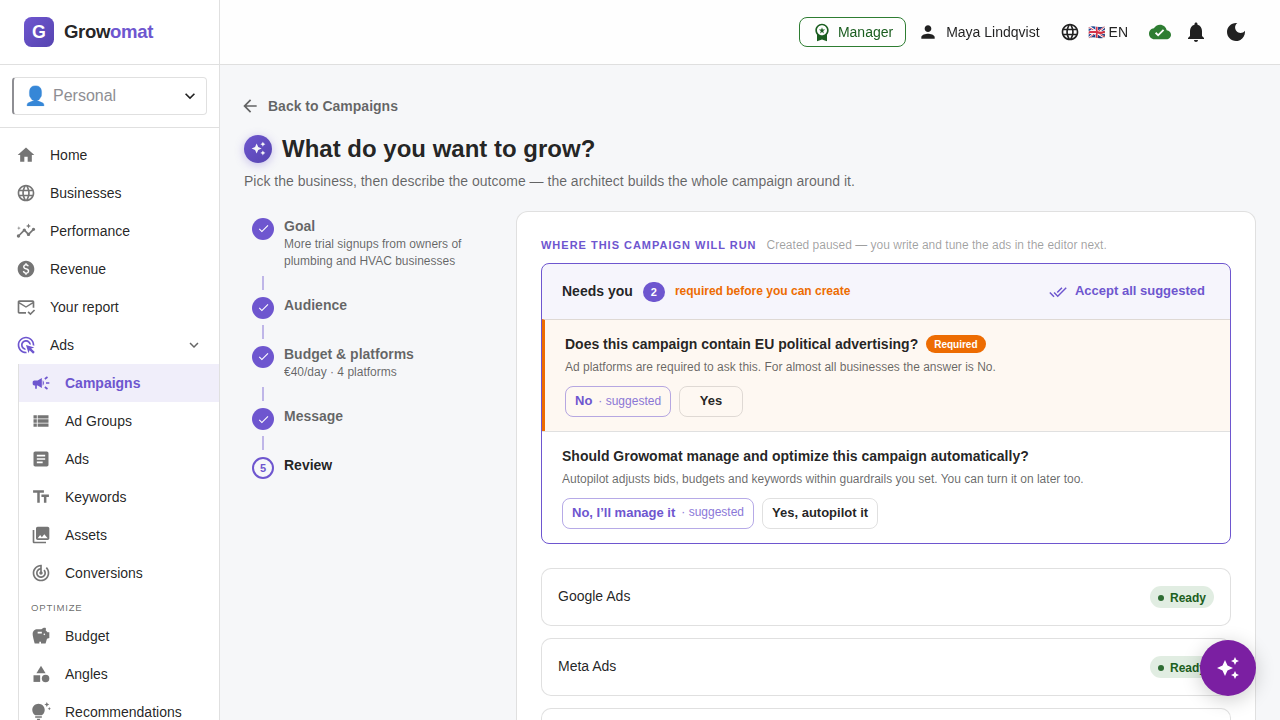The image size is (1280, 720).
Task: Open Businesses in sidebar
Action: 110,193
